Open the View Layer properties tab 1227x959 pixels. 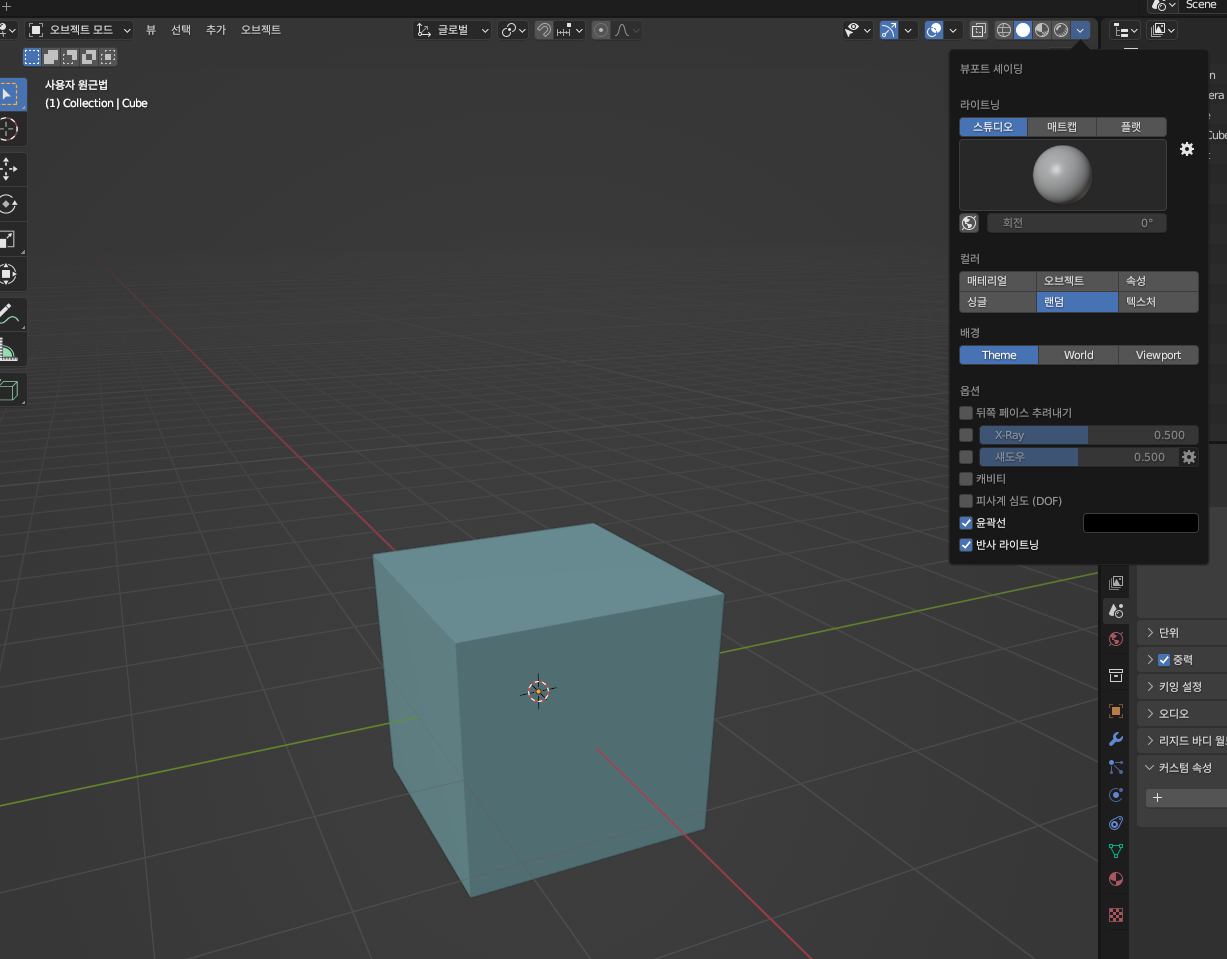1116,582
